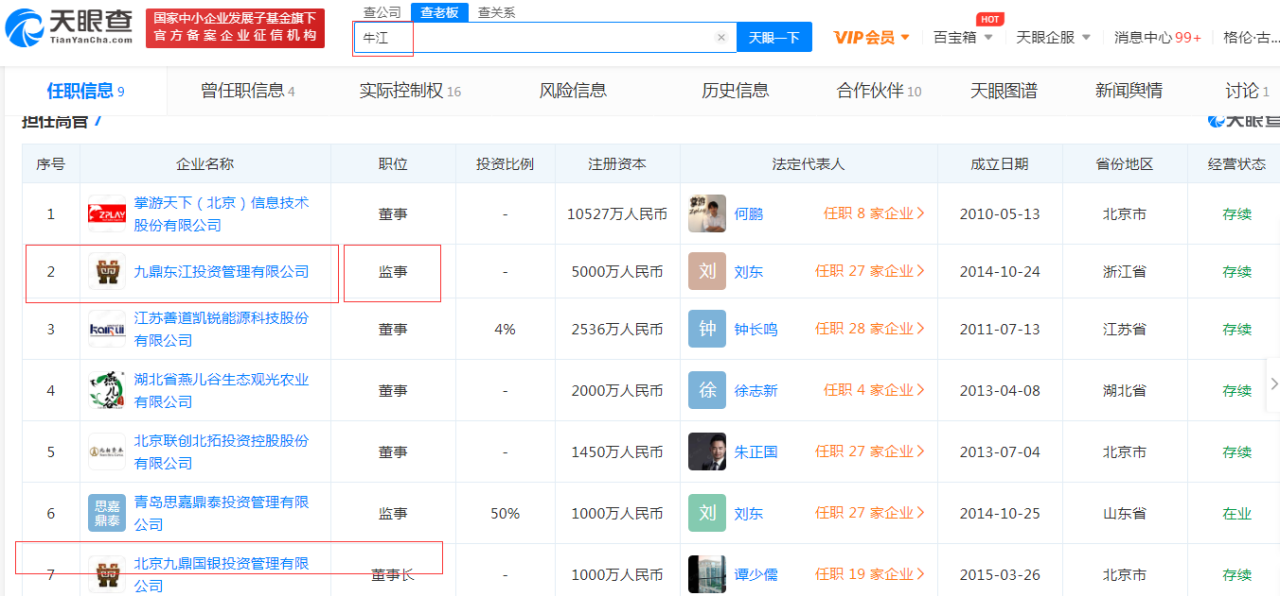This screenshot has width=1280, height=596.
Task: Click 何鹏's avatar photo
Action: point(707,213)
